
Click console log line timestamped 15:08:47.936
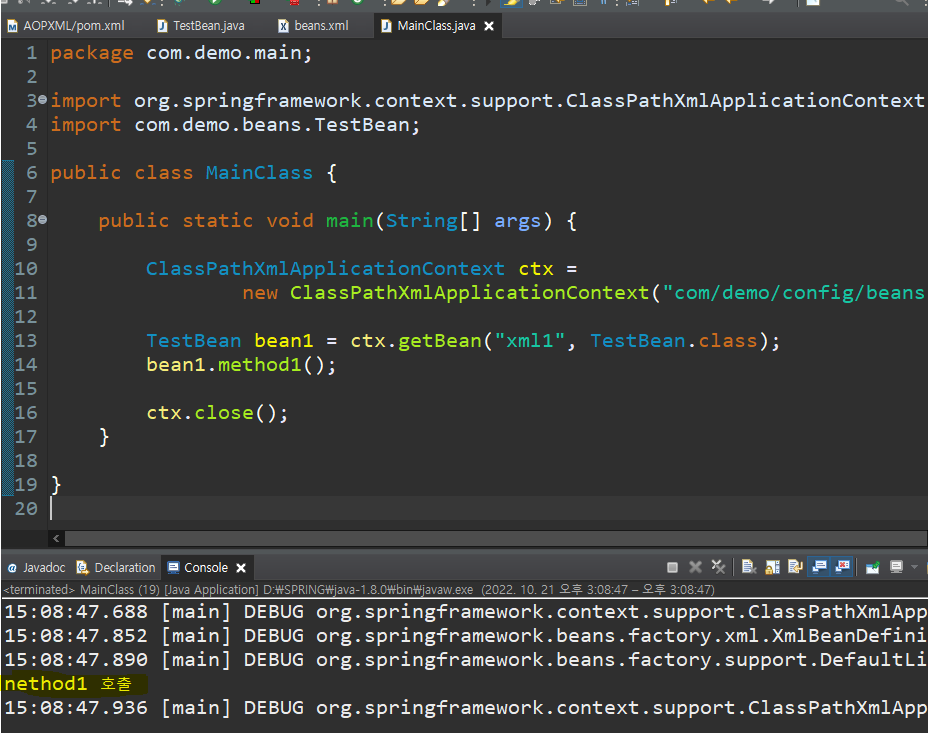465,708
